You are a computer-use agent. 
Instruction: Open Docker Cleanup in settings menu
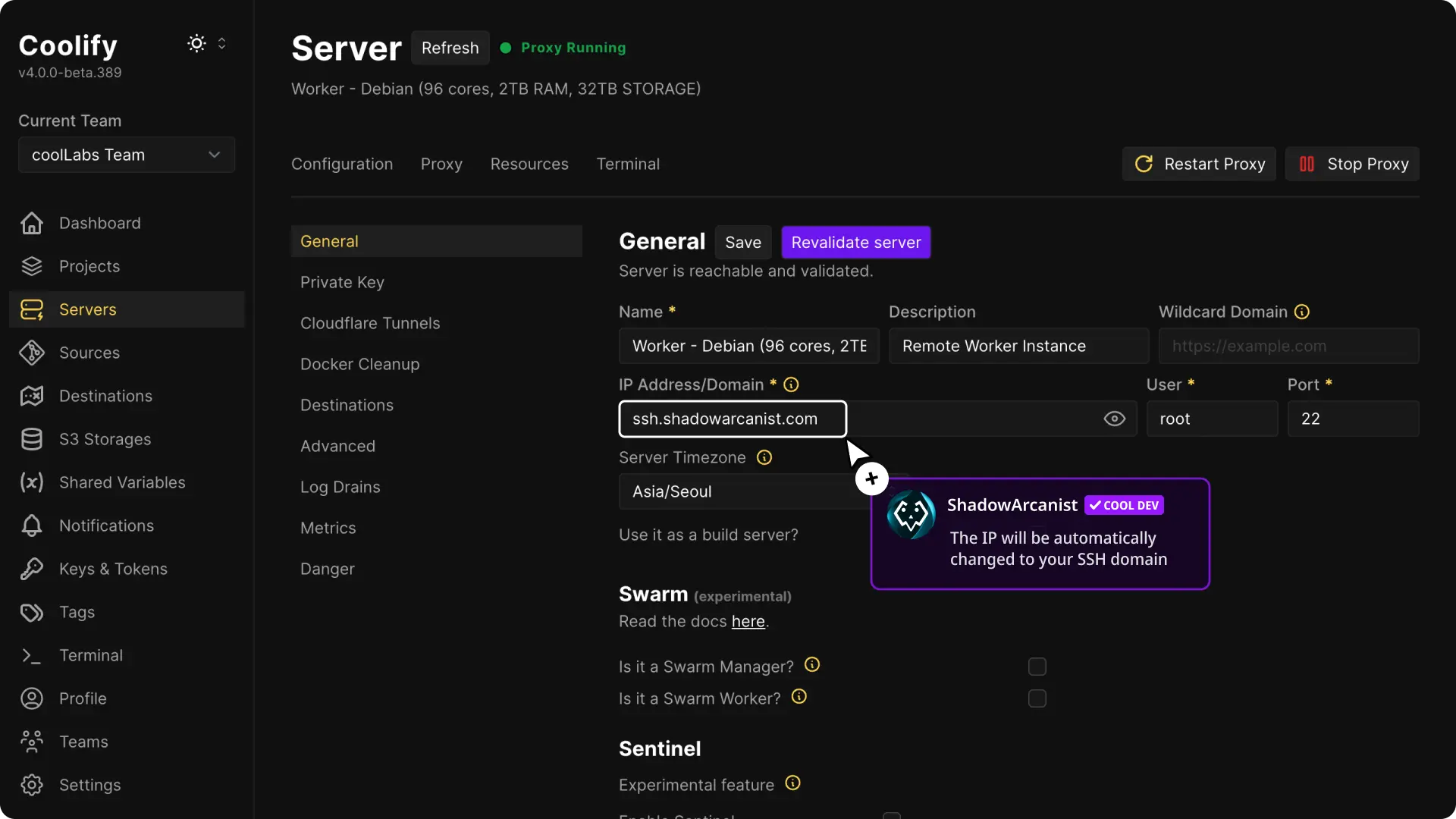359,364
